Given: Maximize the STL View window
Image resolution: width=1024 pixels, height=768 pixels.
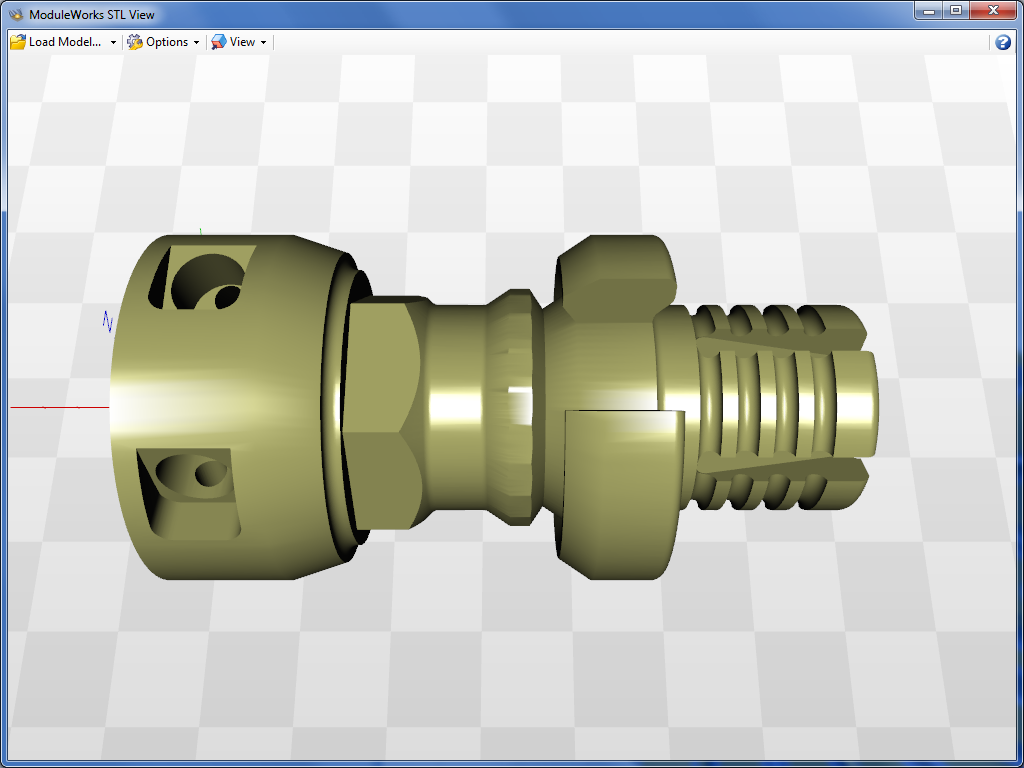Looking at the screenshot, I should pyautogui.click(x=955, y=11).
